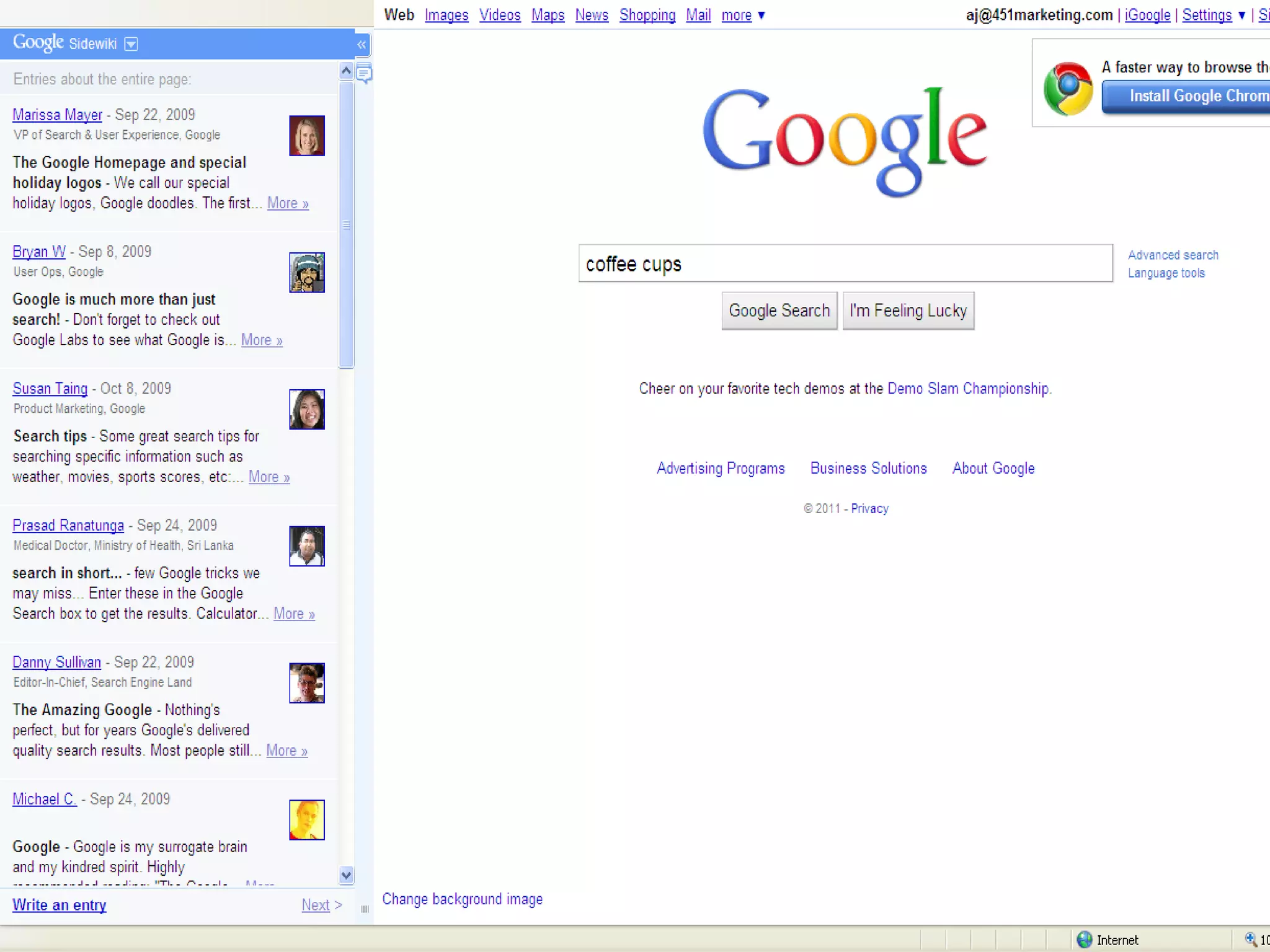Click the zoom magnifier icon in status bar

pos(1250,940)
